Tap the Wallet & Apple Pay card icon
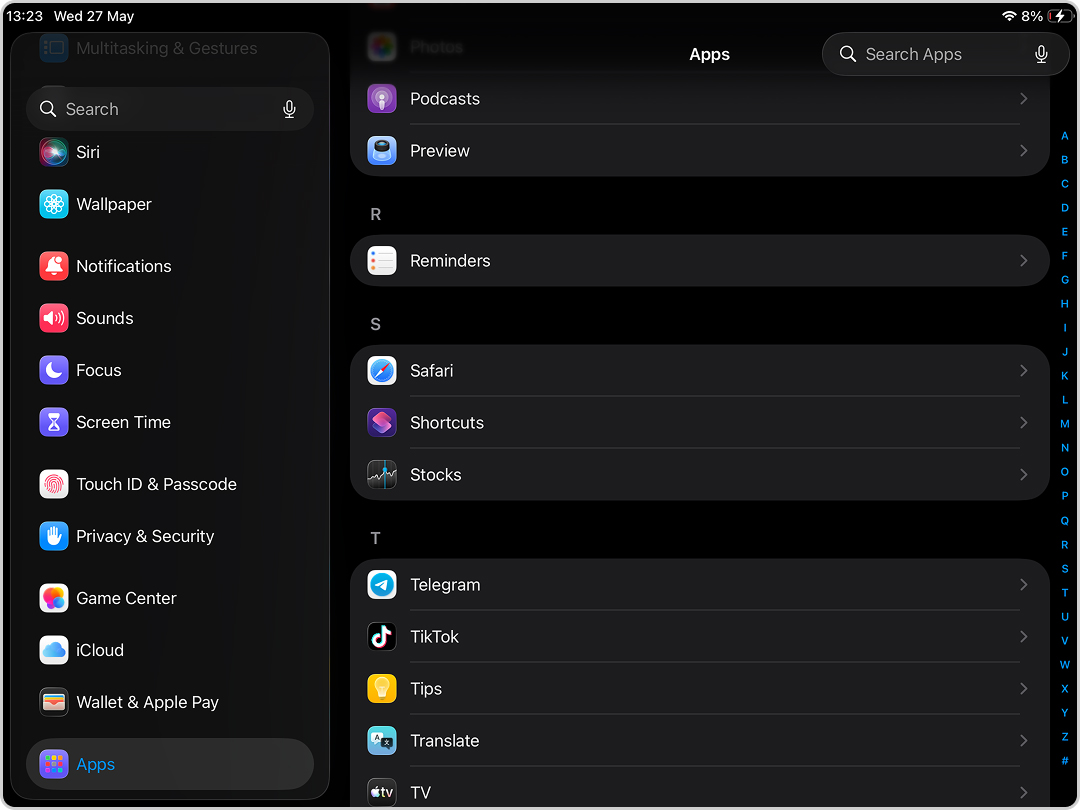The width and height of the screenshot is (1080, 810). coord(54,702)
